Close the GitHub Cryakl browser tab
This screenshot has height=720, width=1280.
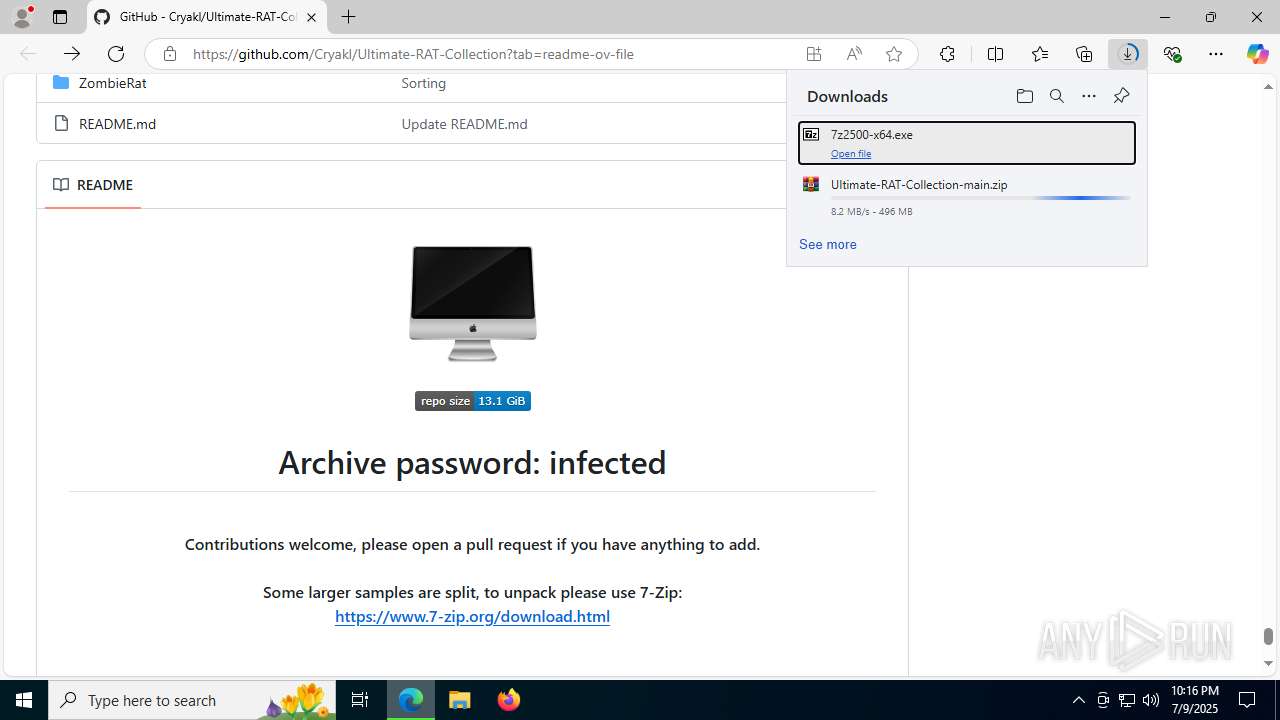point(311,17)
